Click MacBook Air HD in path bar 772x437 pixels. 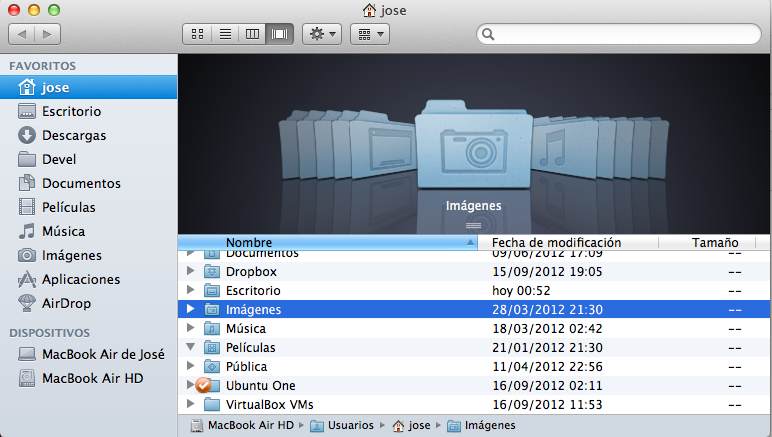(x=250, y=425)
